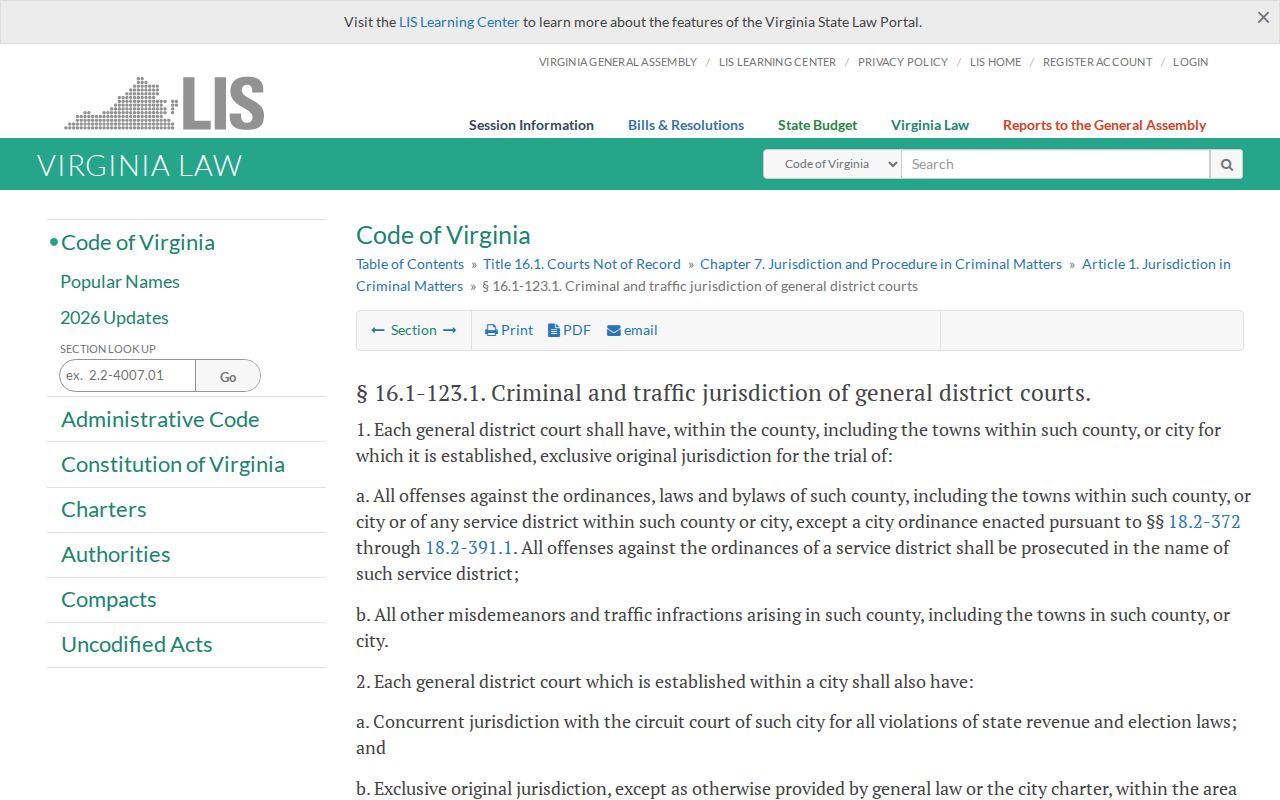1280x800 pixels.
Task: Dismiss the Learning Center banner
Action: [1263, 17]
